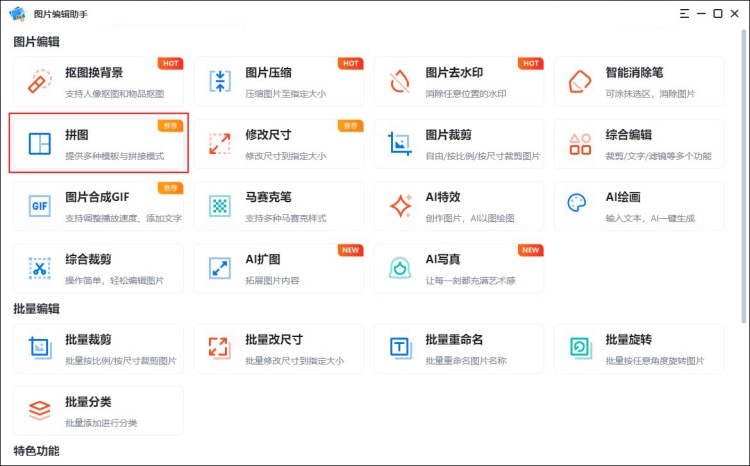This screenshot has width=750, height=466.
Task: Click the 综合裁剪 scissors icon
Action: pos(40,268)
